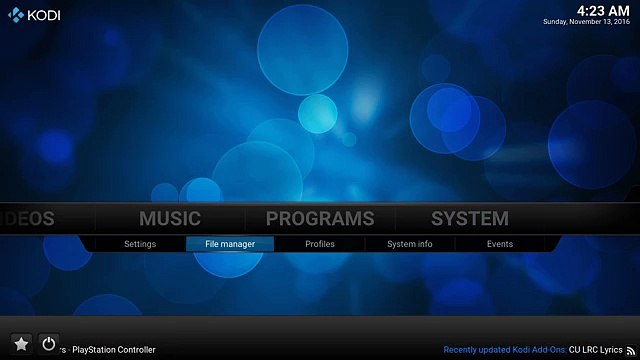The width and height of the screenshot is (640, 360).
Task: Click the Kodi logo
Action: click(34, 15)
